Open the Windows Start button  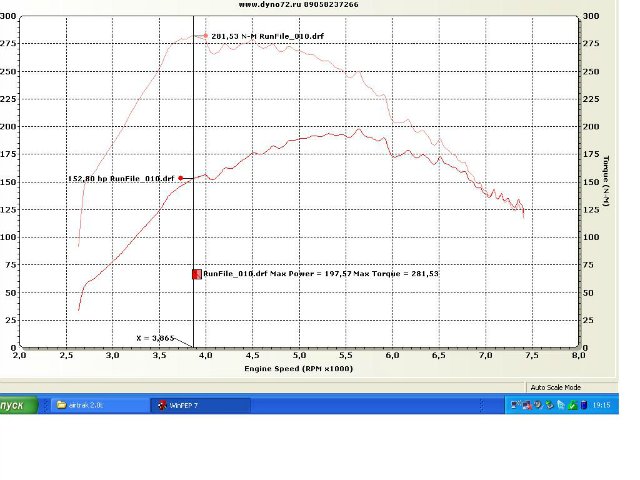click(x=17, y=405)
